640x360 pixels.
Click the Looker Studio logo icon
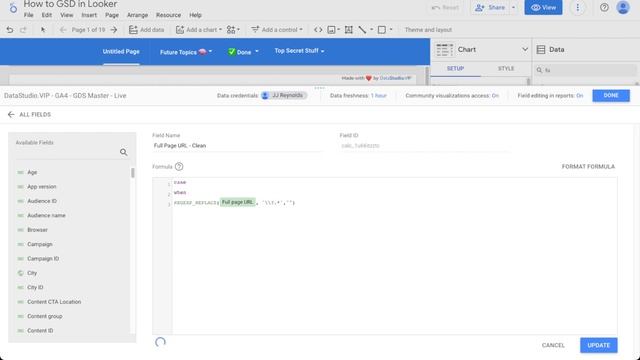point(13,7)
